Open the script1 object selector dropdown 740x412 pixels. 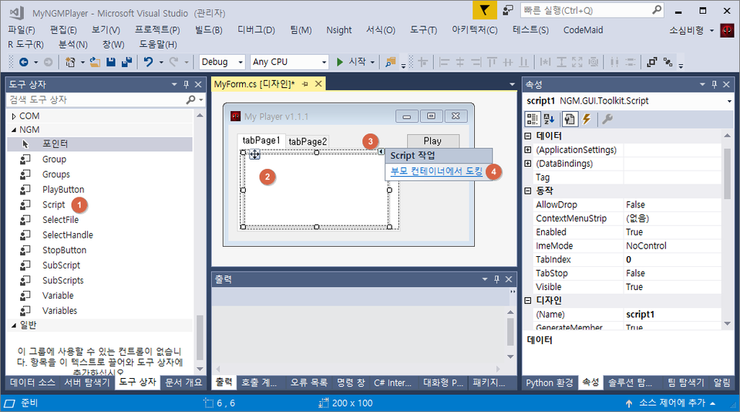(729, 101)
